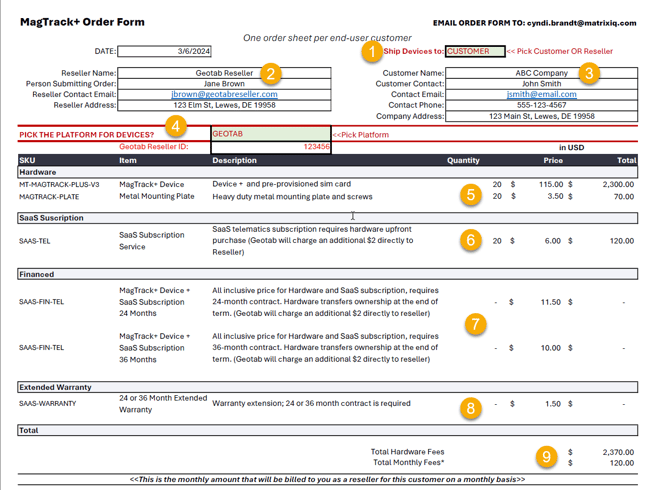Screen dimensions: 655x490
Task: Click the SaaS Suscription section header
Action: 328,218
